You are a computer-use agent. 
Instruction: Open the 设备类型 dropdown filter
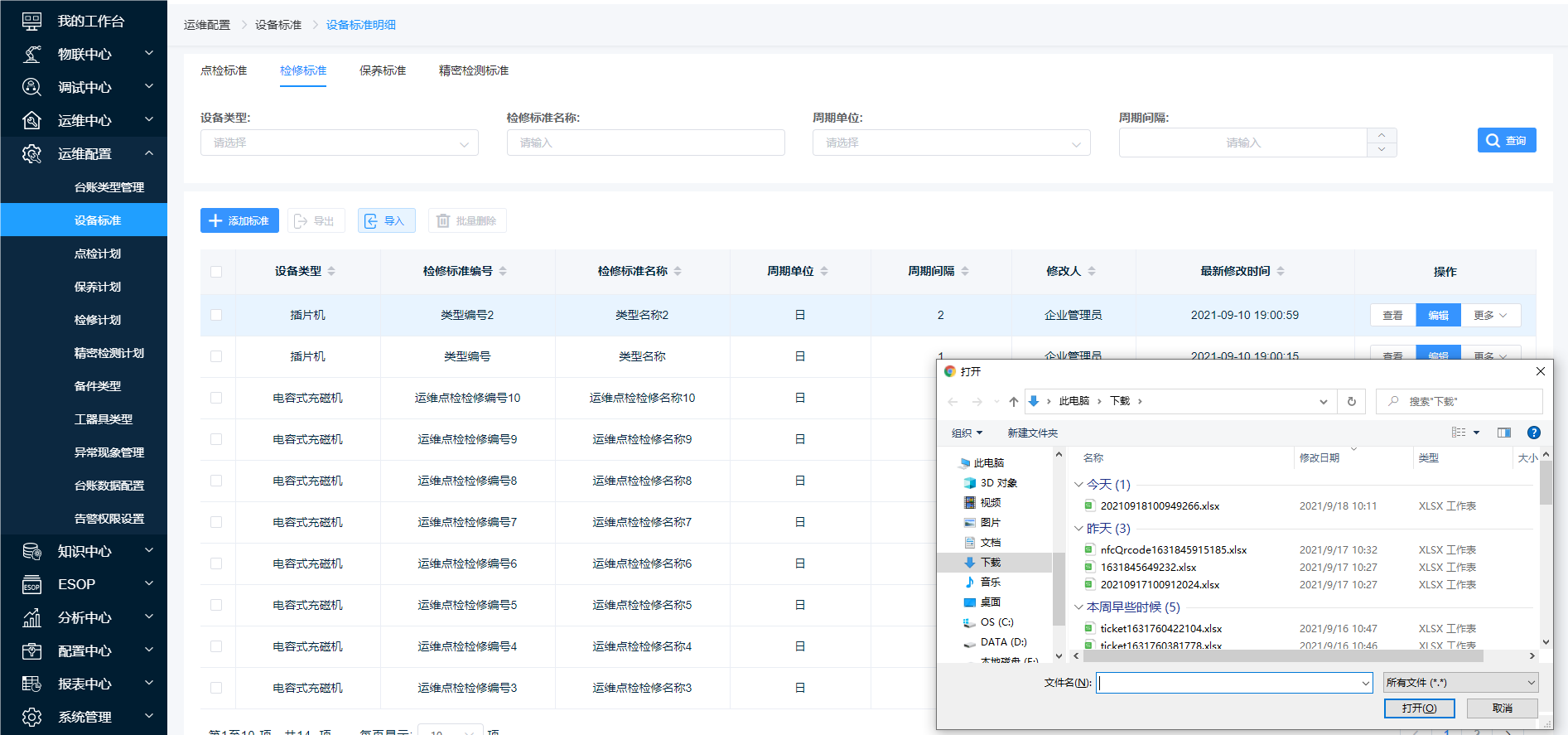click(x=339, y=143)
